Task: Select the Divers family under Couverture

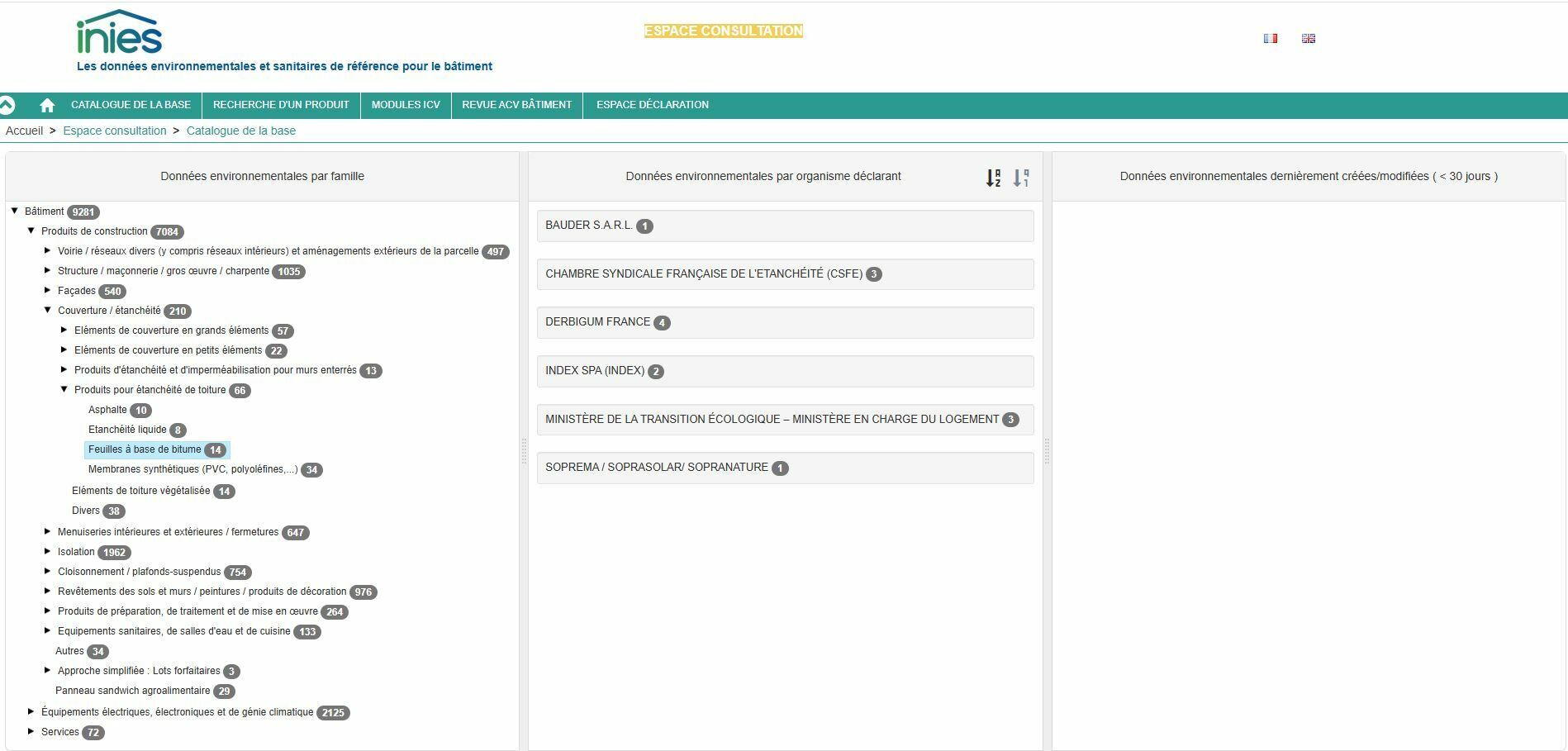Action: click(x=86, y=511)
